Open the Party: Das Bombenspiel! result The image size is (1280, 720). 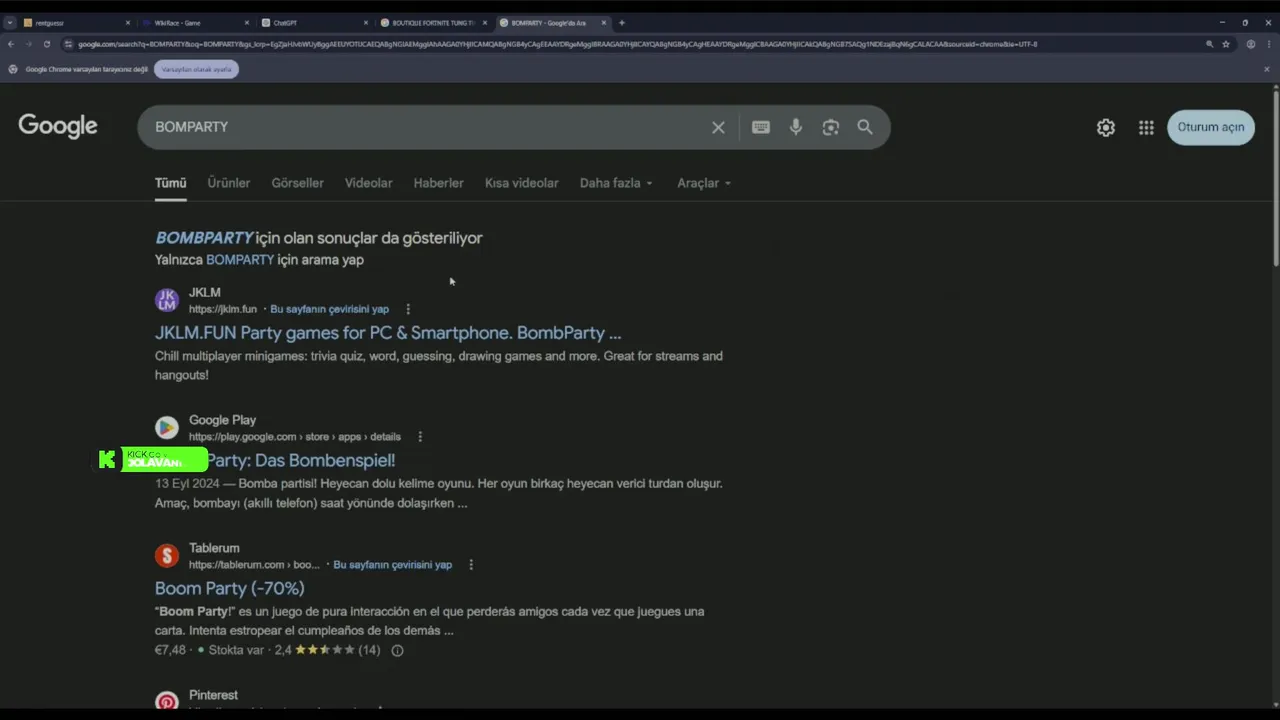pyautogui.click(x=300, y=461)
